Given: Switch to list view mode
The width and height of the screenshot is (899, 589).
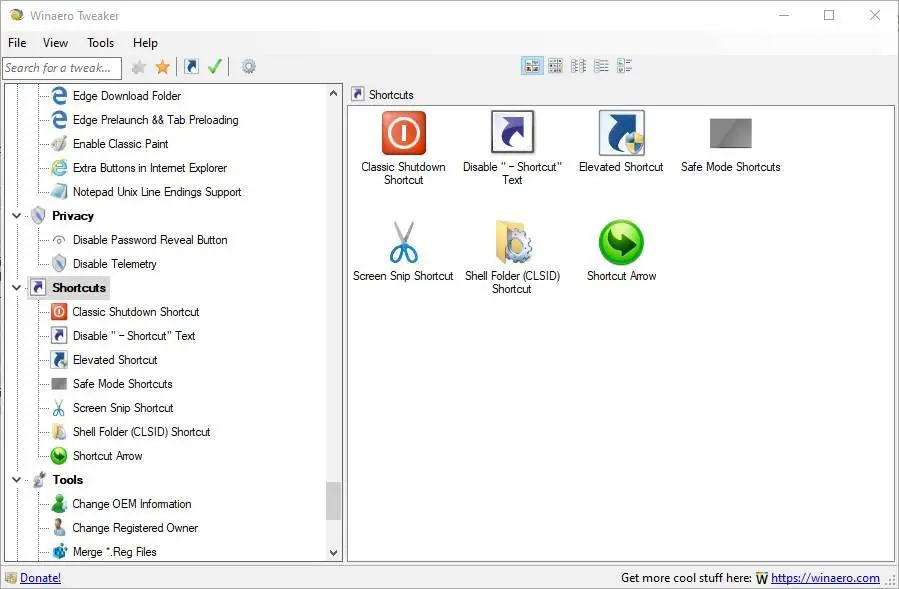Looking at the screenshot, I should click(x=601, y=66).
